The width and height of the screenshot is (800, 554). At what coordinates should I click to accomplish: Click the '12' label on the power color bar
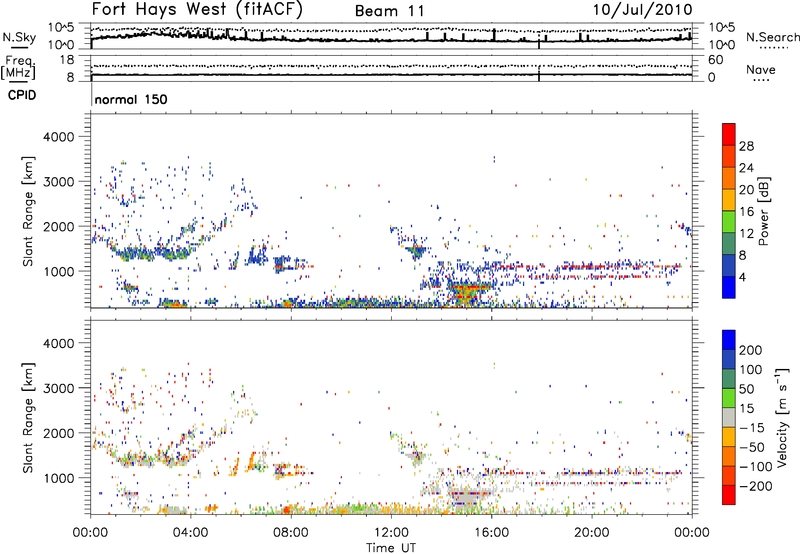click(x=746, y=234)
